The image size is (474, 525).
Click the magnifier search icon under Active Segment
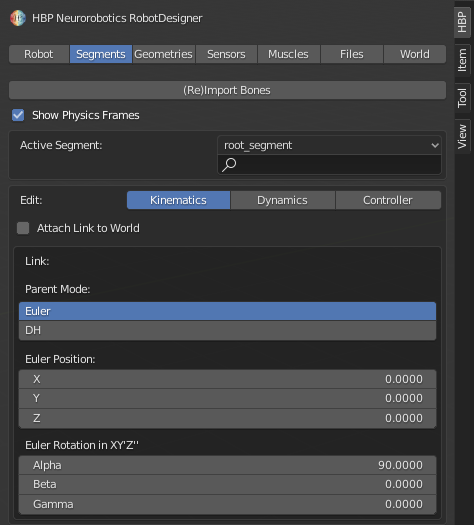229,165
